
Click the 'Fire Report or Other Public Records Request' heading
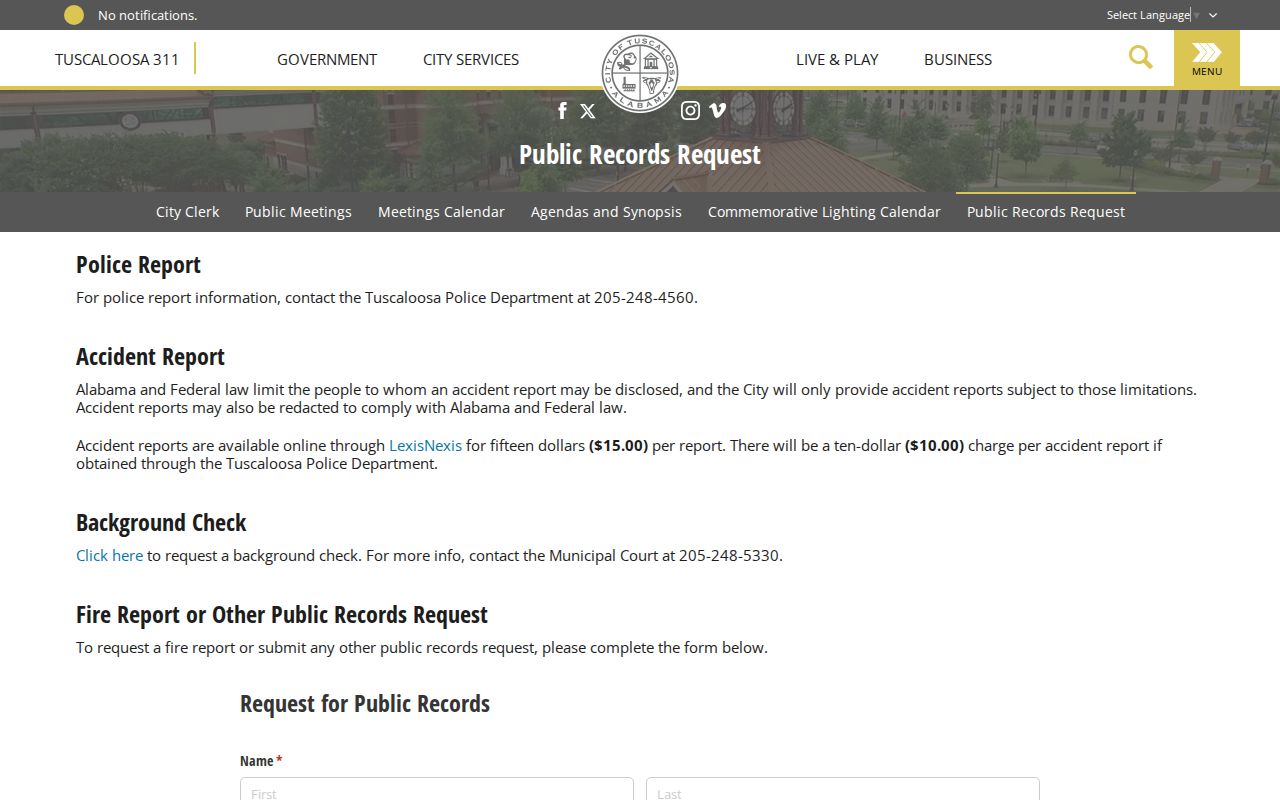pos(282,615)
